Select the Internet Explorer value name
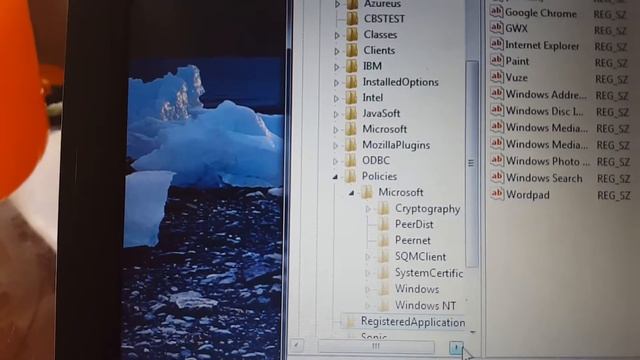 [542, 45]
